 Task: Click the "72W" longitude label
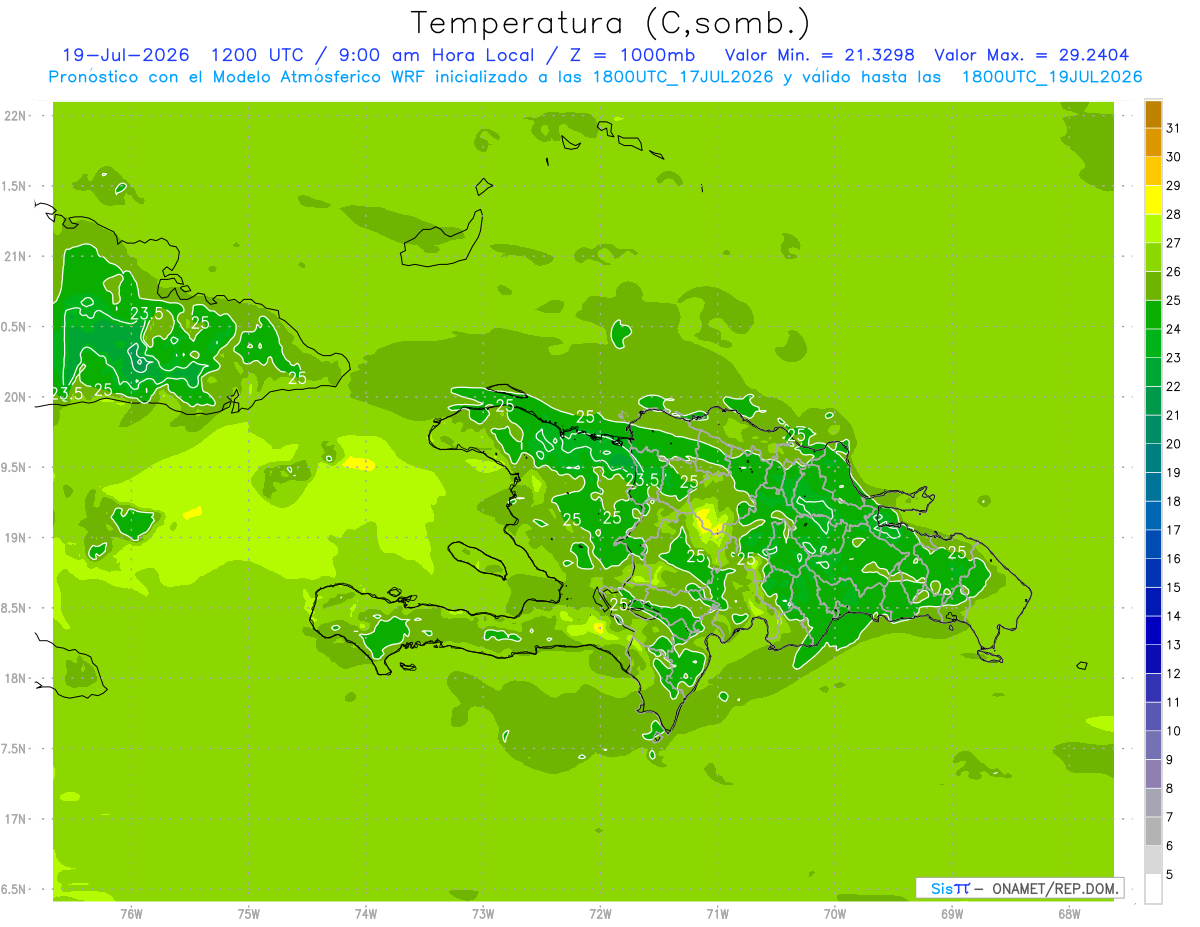click(x=600, y=914)
